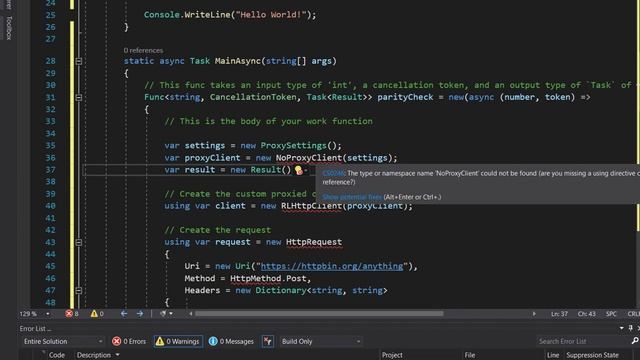Click the RLHttpClient type name on line 40
The height and width of the screenshot is (360, 640).
(x=311, y=206)
